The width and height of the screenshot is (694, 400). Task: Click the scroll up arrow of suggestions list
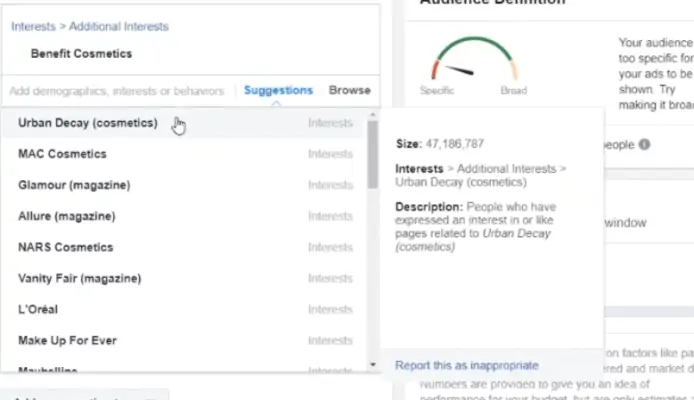click(x=373, y=115)
